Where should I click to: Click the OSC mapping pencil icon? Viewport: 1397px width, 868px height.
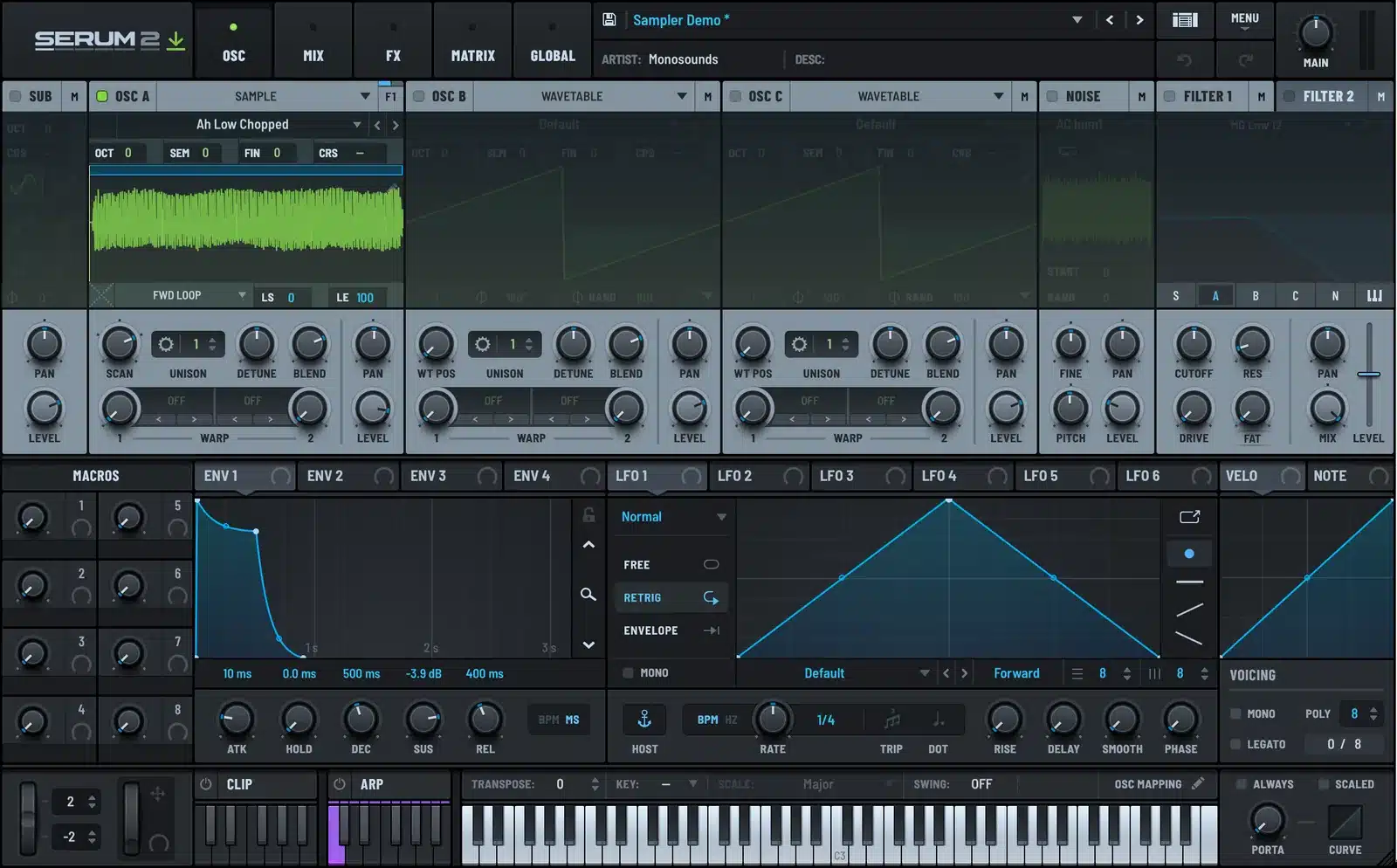(x=1198, y=783)
